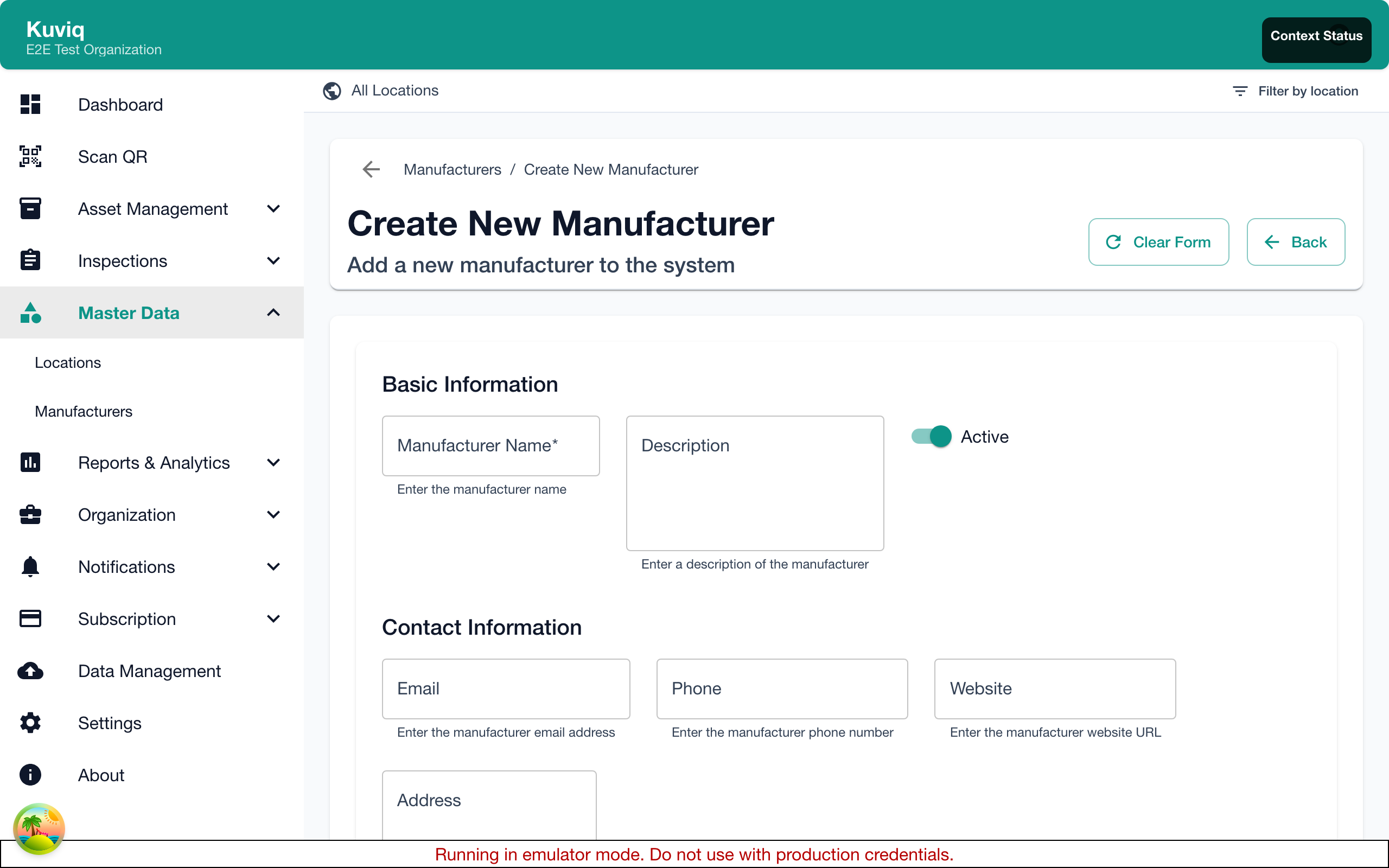Click the Manufacturers breadcrumb link

(x=453, y=169)
